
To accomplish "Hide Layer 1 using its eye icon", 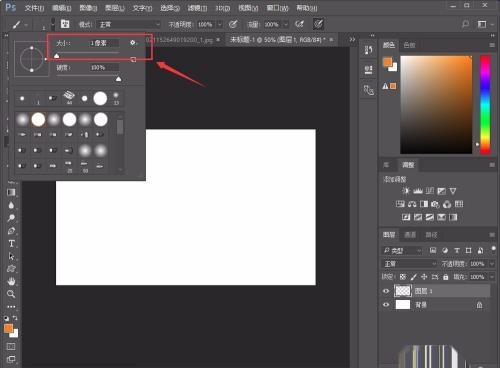I will [x=386, y=291].
